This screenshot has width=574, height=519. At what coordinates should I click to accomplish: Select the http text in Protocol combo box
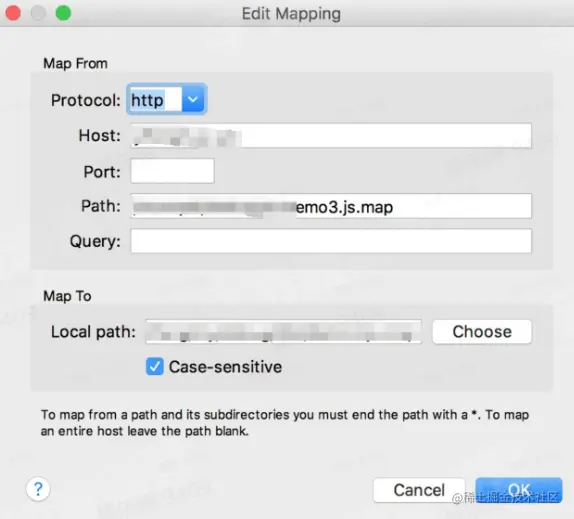147,100
